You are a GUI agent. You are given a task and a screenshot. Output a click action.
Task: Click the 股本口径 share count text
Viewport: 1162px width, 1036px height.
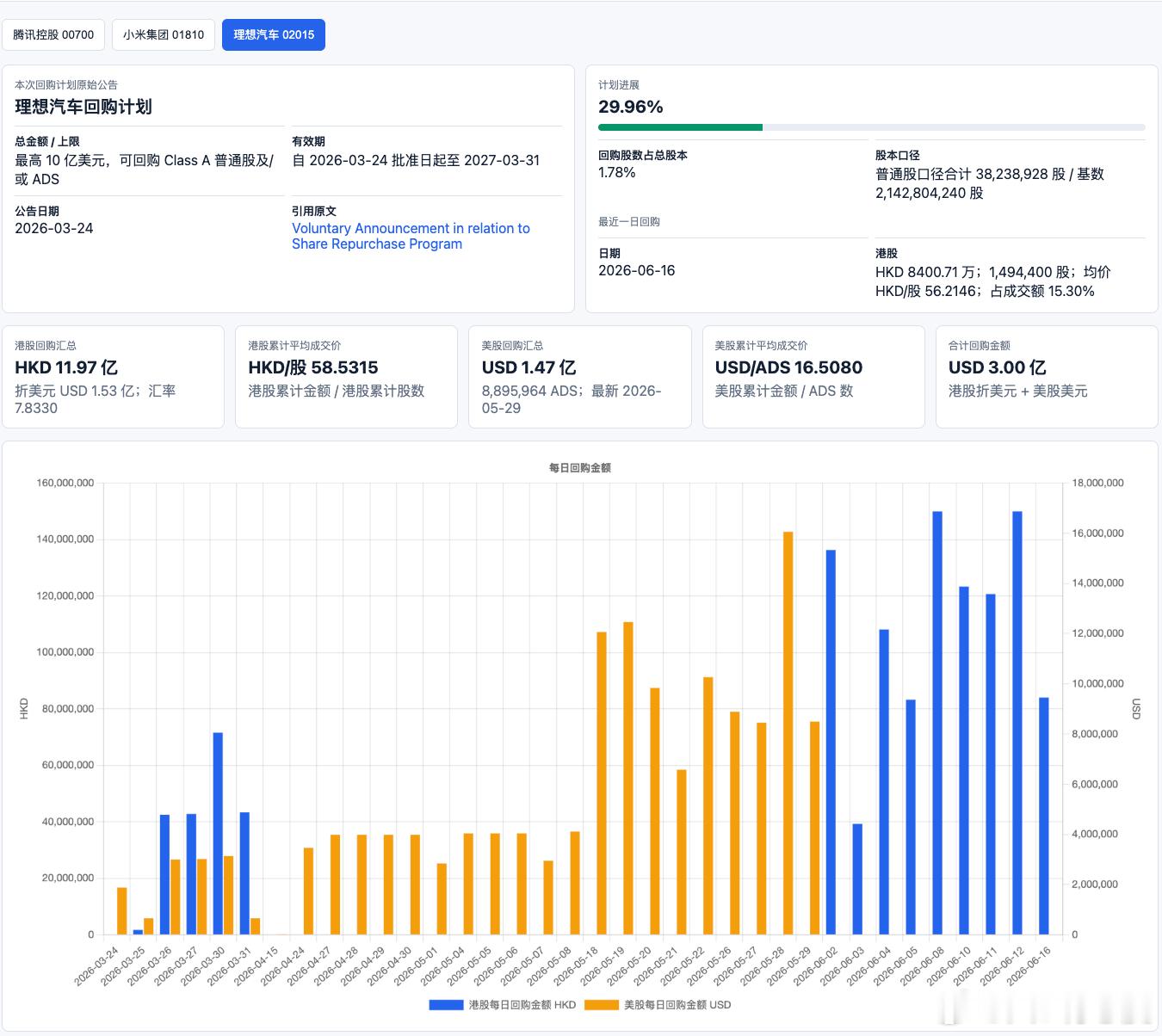[x=990, y=183]
